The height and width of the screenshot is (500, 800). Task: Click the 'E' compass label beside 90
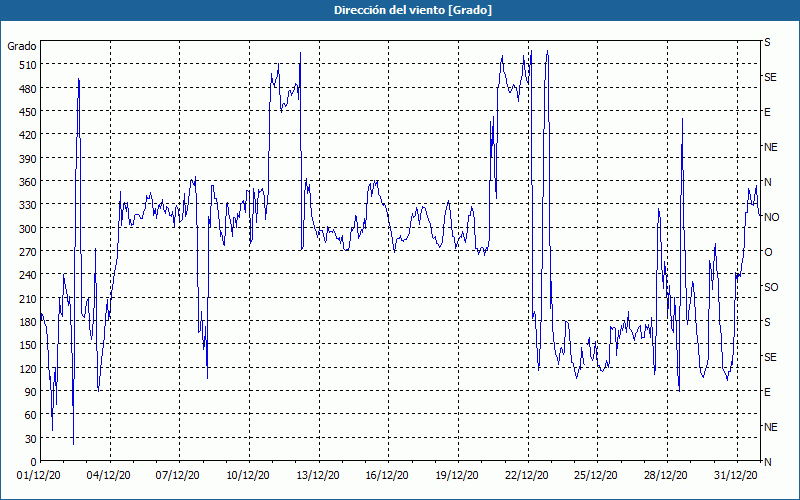tap(767, 392)
